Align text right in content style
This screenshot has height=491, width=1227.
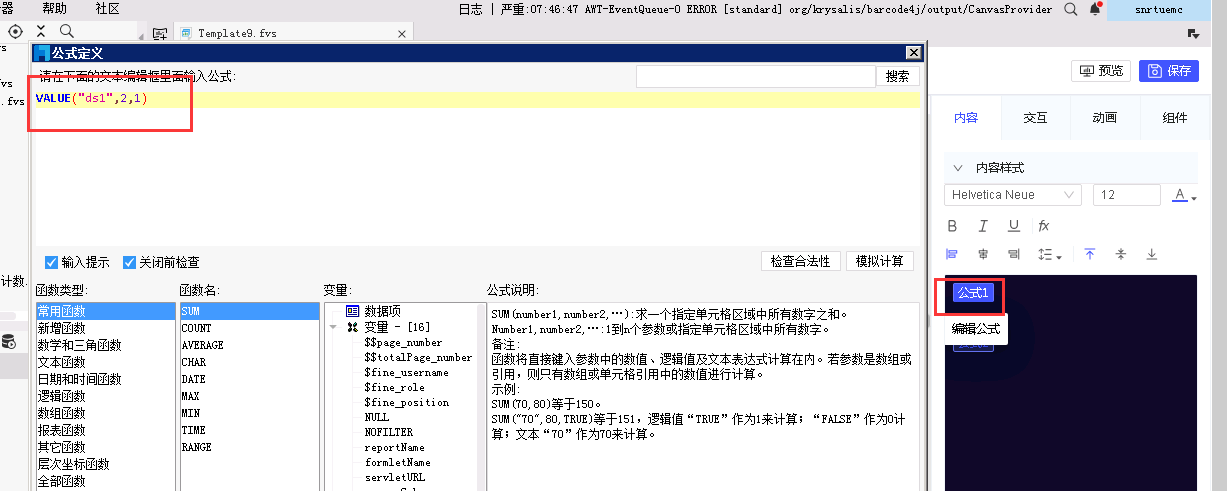(1013, 254)
